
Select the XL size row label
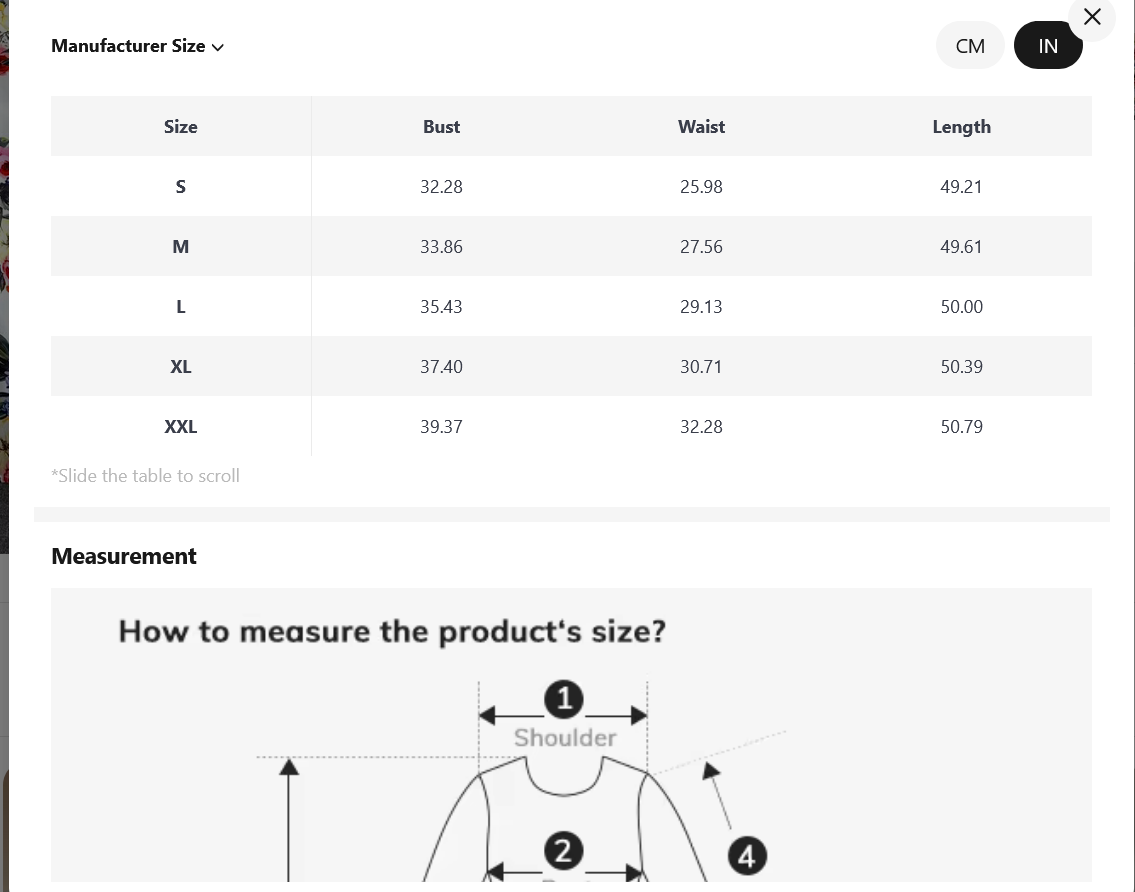click(x=181, y=367)
